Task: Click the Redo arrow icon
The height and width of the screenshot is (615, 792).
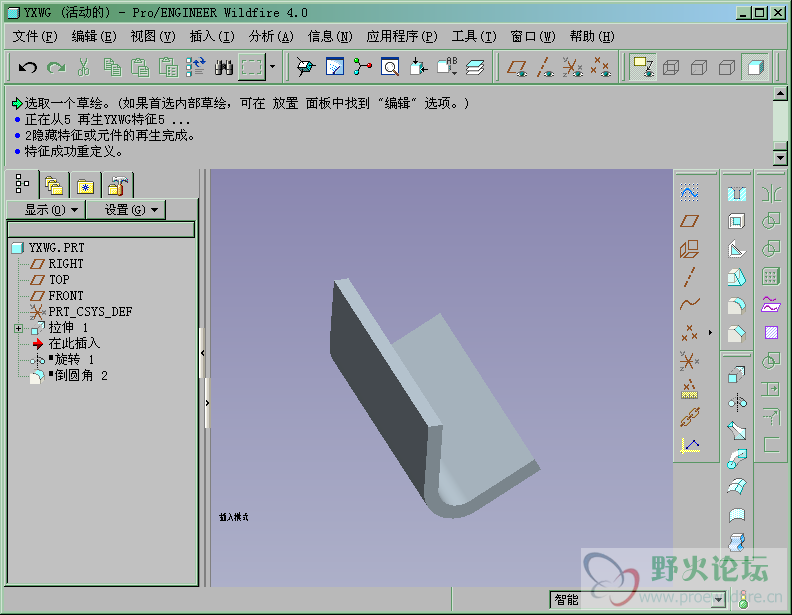Action: [56, 67]
